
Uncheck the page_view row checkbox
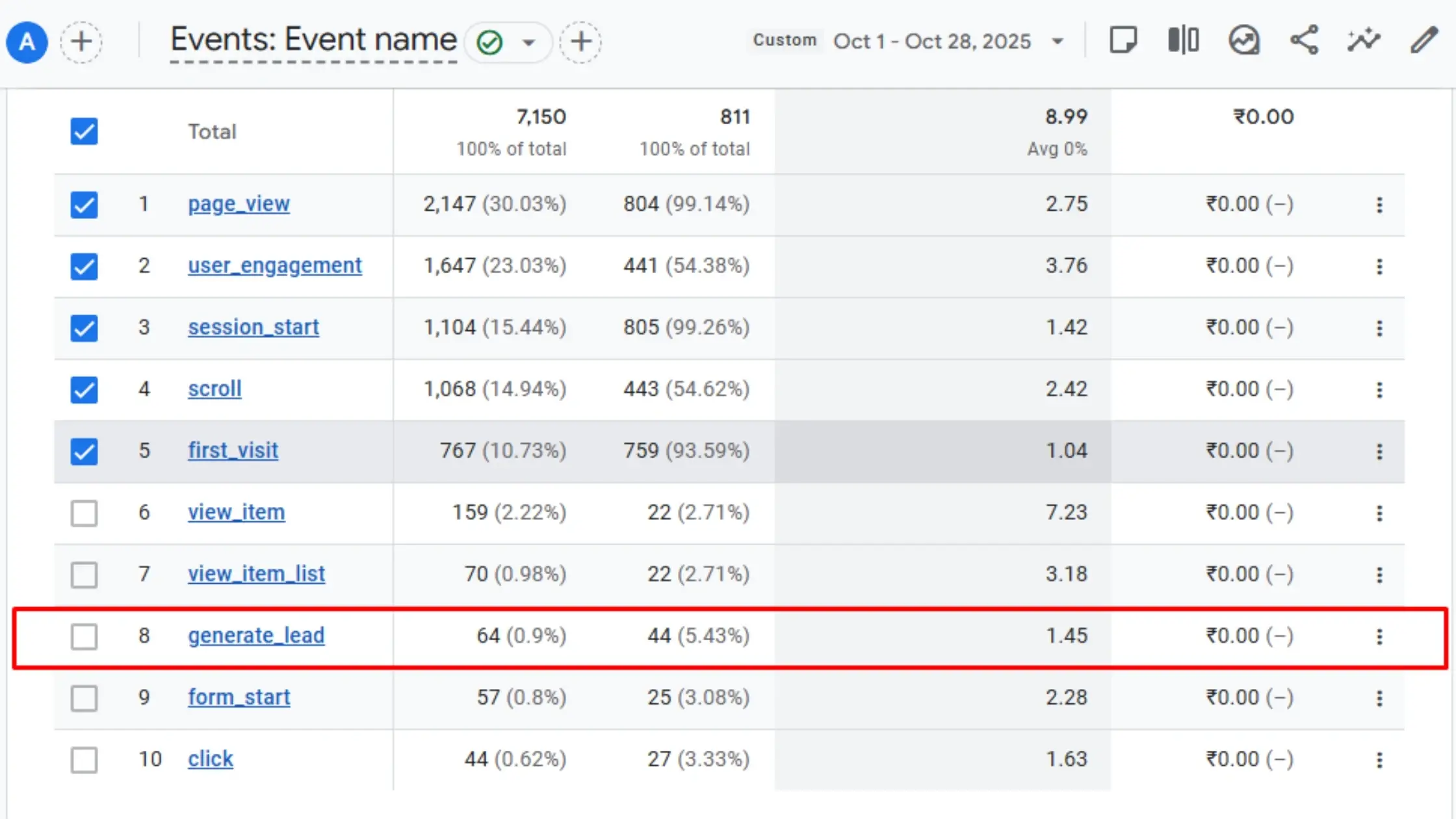click(x=84, y=205)
